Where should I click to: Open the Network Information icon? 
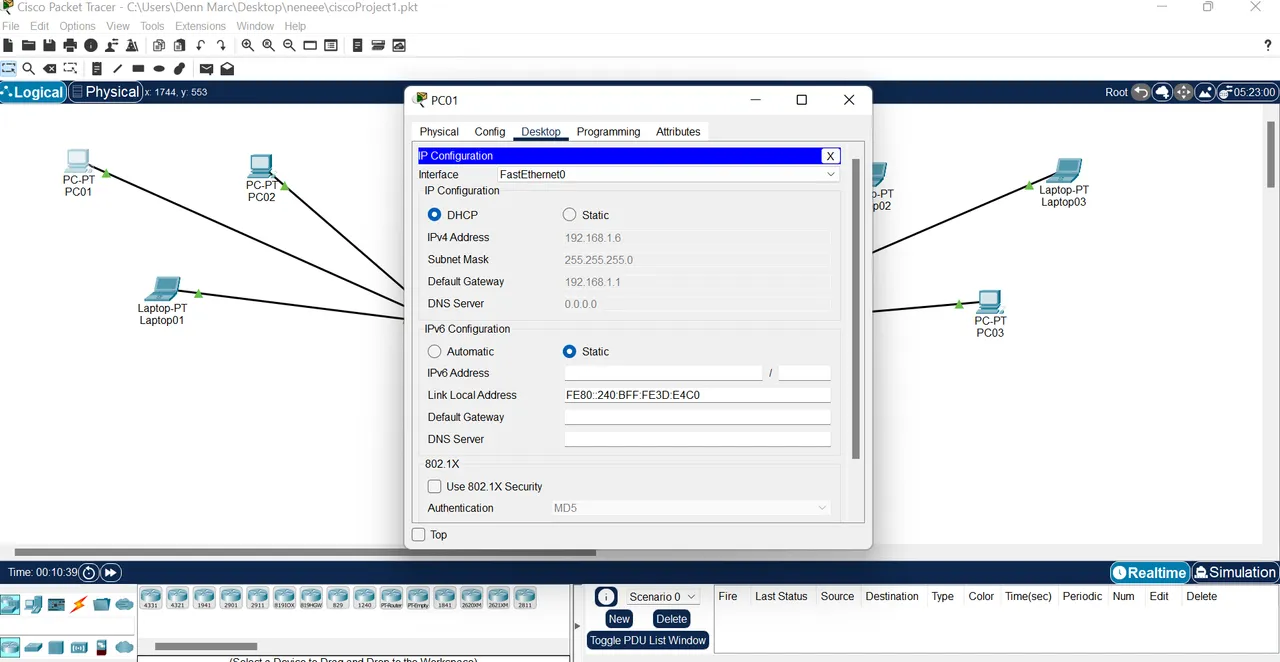pyautogui.click(x=91, y=45)
